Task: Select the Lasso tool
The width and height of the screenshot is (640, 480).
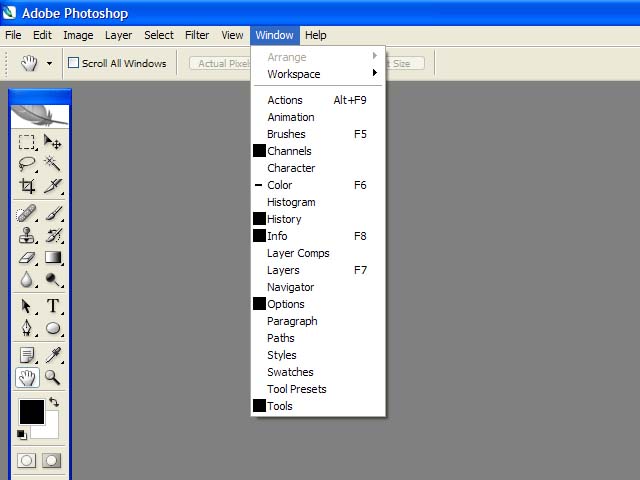Action: (x=27, y=164)
